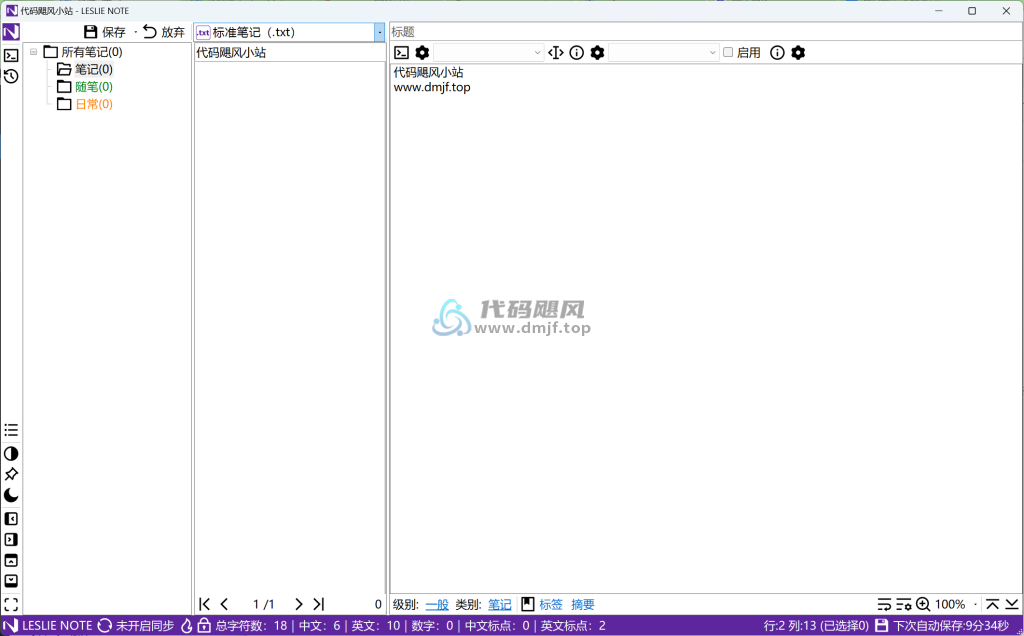
Task: Open the line settings icon with gear
Action: (x=904, y=605)
